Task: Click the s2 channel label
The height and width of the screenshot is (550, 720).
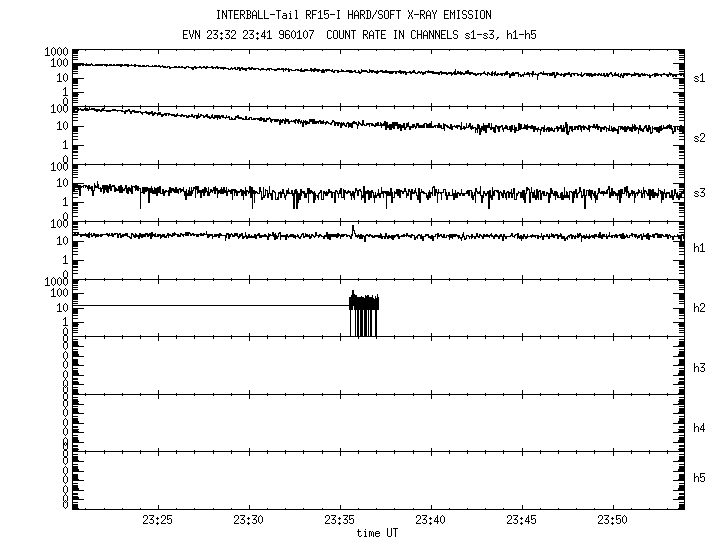Action: pyautogui.click(x=699, y=137)
